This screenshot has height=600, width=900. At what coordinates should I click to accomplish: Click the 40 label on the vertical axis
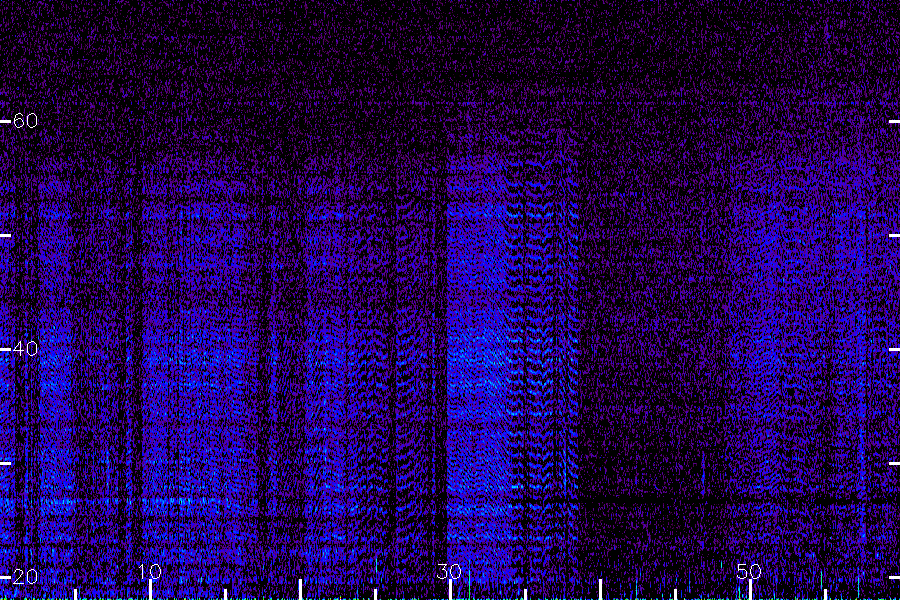click(25, 349)
